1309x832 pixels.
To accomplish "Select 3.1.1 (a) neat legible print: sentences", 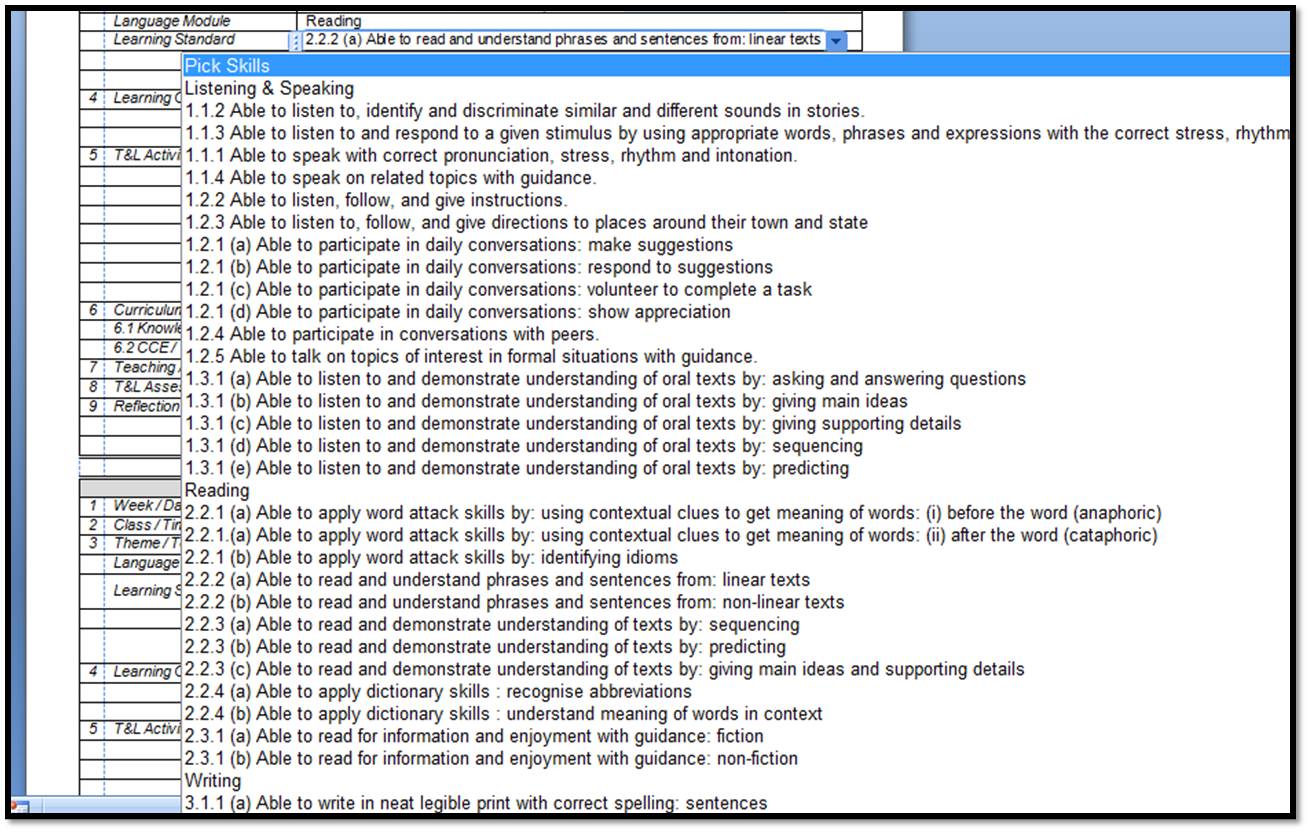I will pyautogui.click(x=476, y=803).
